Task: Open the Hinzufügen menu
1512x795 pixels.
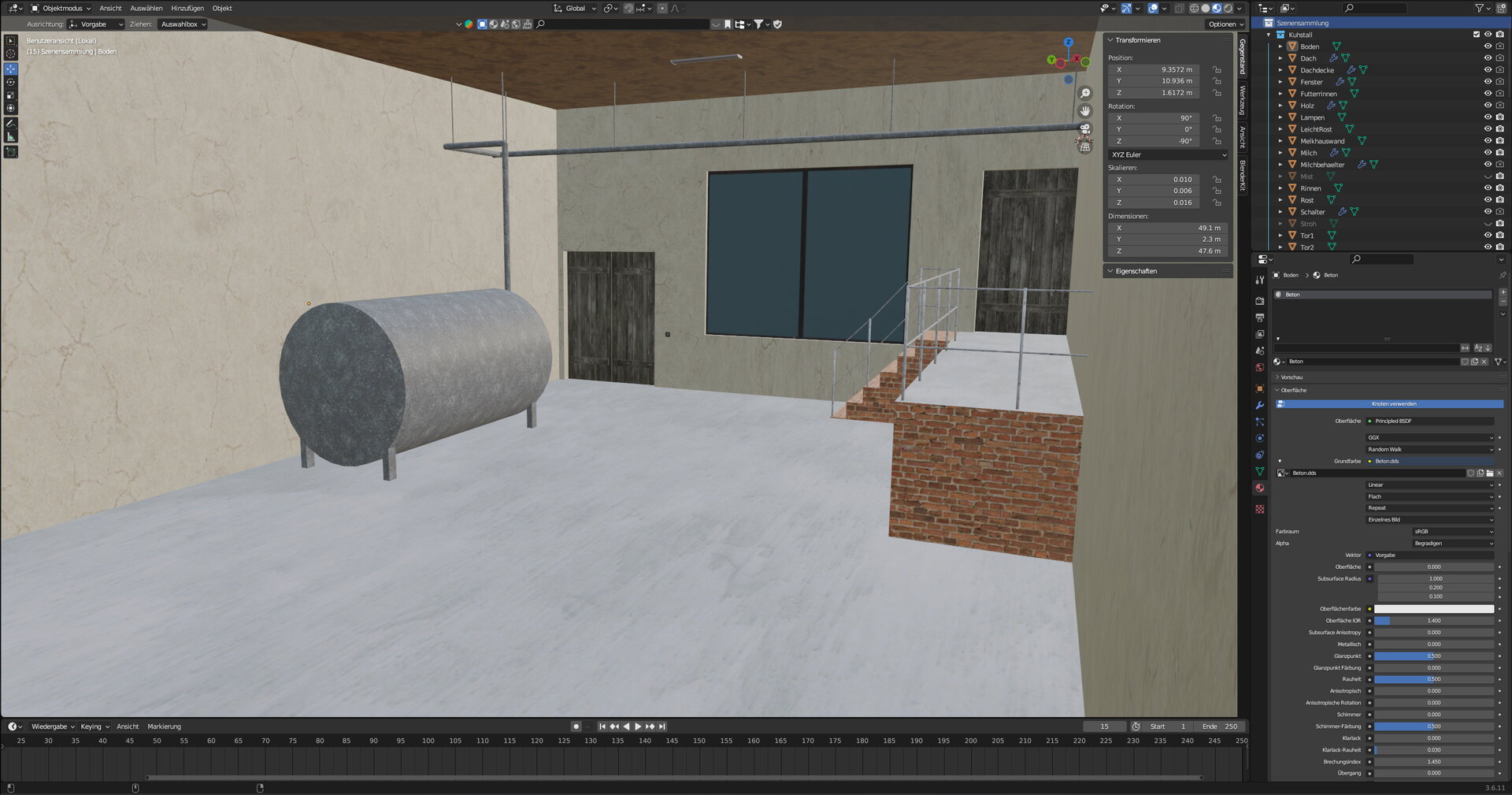Action: tap(187, 8)
